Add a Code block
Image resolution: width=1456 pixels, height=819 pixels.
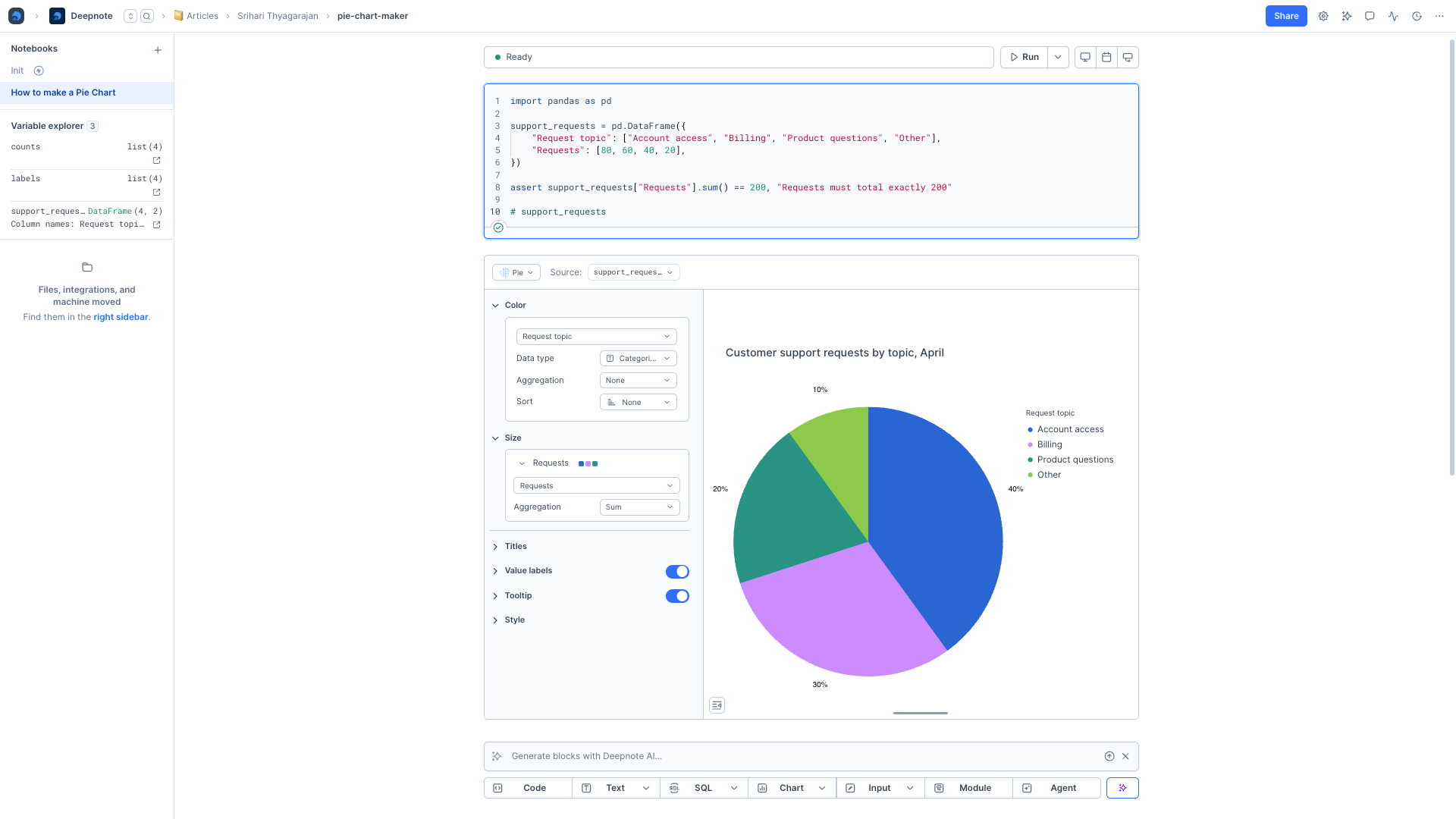[x=528, y=788]
